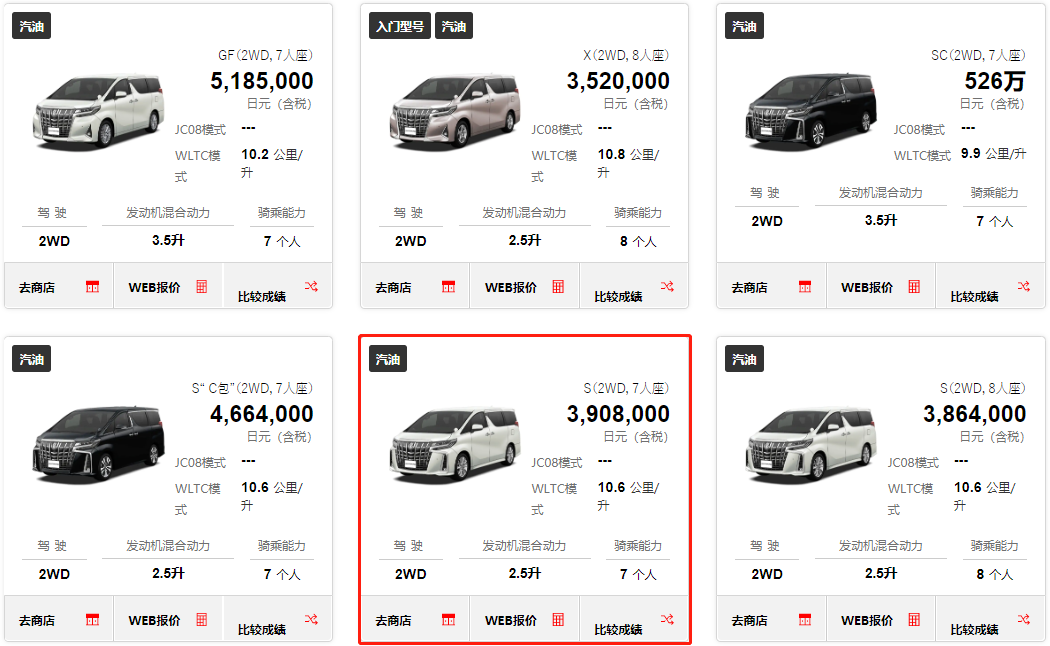Screen dimensions: 1050x646
Task: Click the calculator icon on the GF card
Action: click(x=202, y=287)
